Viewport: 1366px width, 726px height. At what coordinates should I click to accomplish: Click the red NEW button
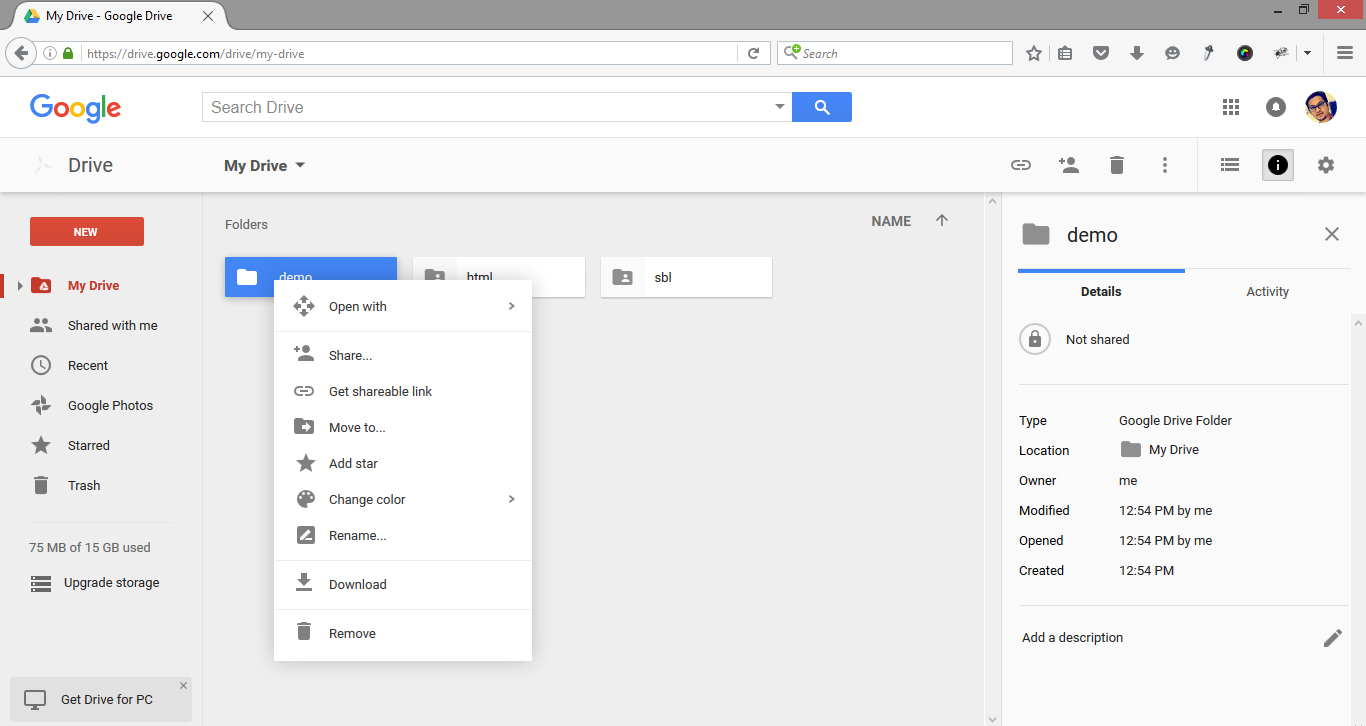pyautogui.click(x=86, y=231)
